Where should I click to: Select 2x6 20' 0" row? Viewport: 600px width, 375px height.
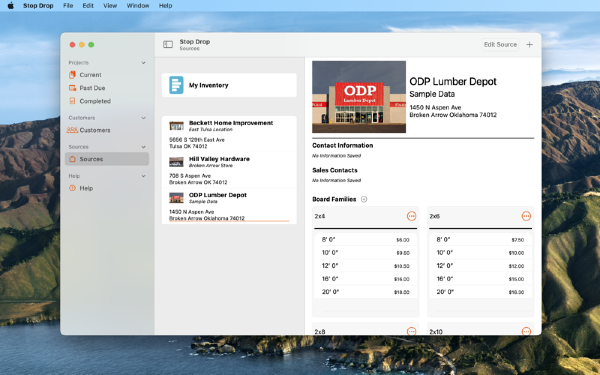point(480,292)
